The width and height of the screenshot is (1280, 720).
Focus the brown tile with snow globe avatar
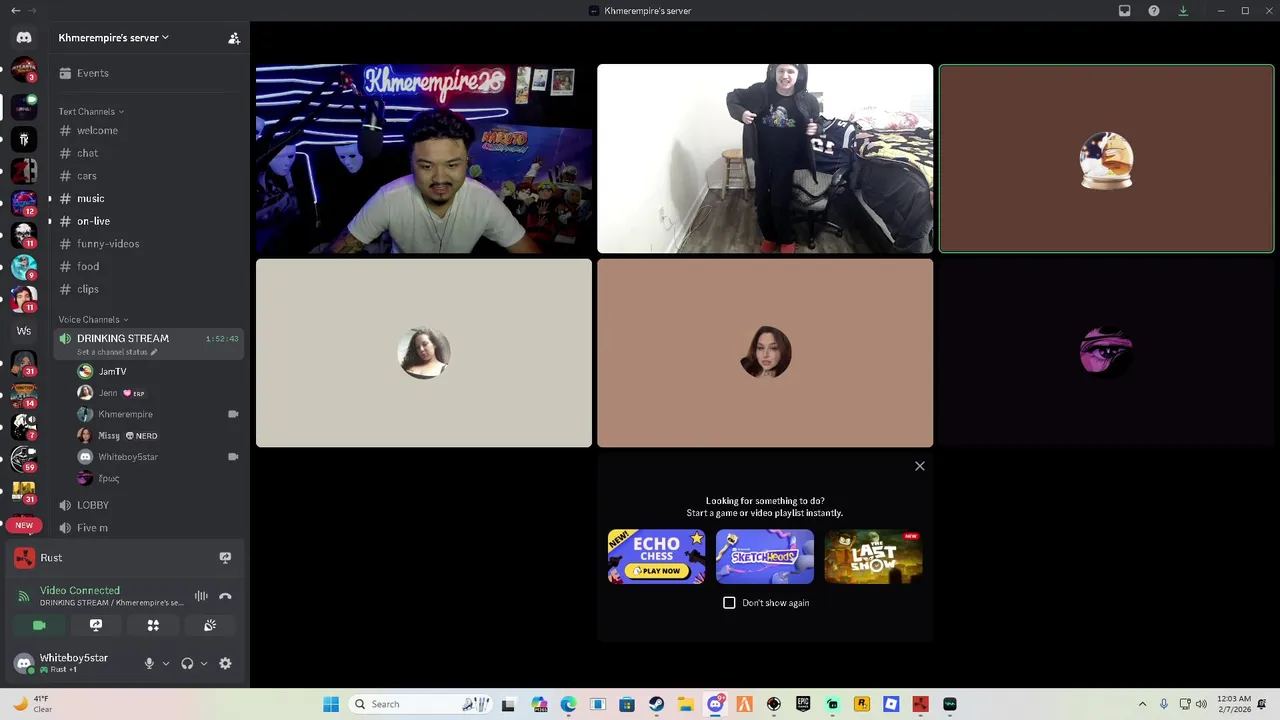[1106, 159]
